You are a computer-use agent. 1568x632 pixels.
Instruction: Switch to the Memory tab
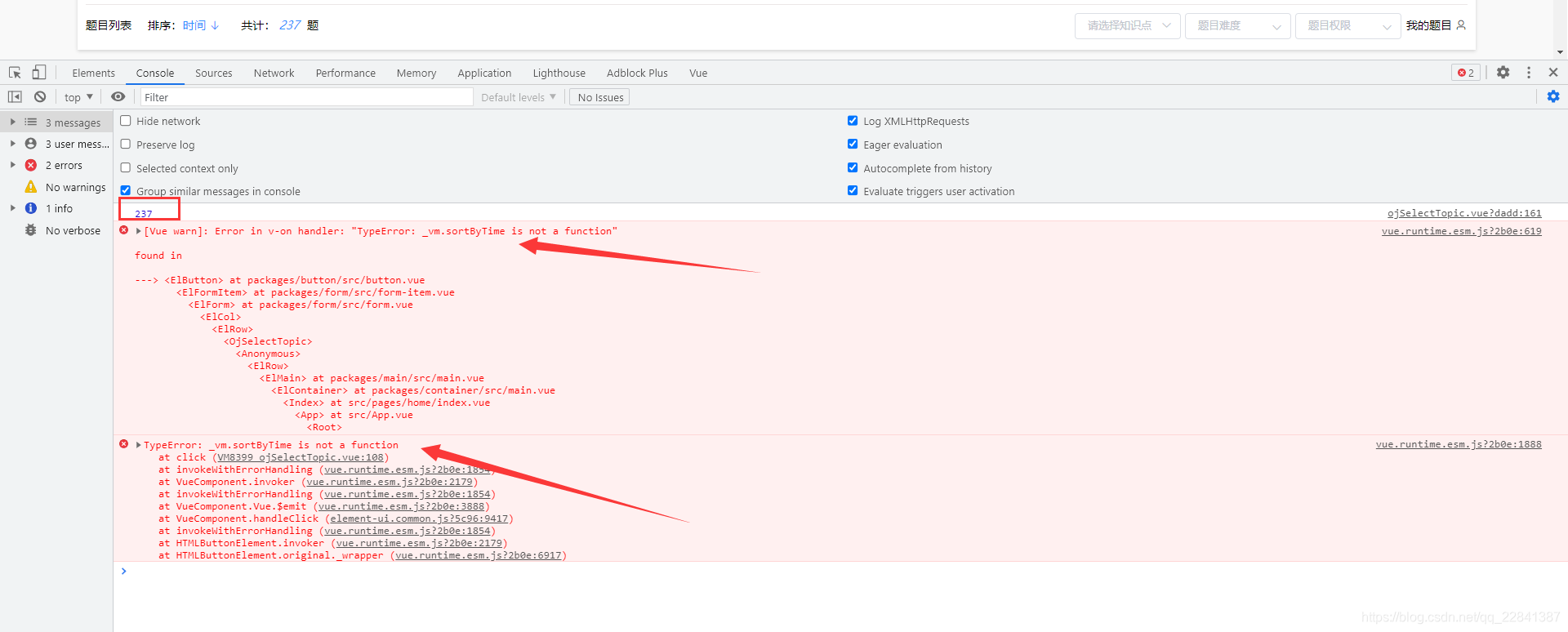pyautogui.click(x=416, y=73)
